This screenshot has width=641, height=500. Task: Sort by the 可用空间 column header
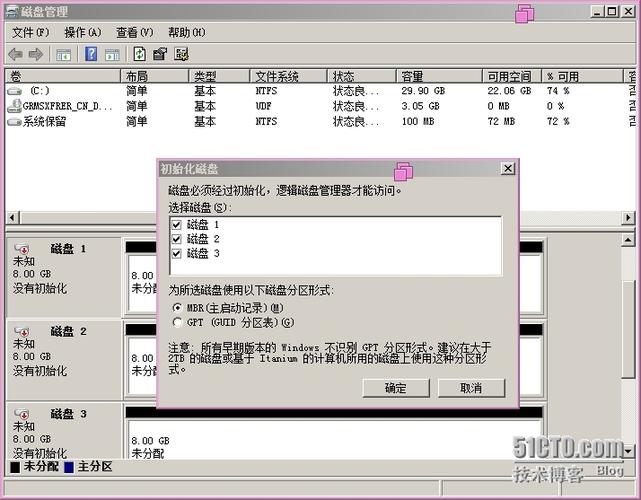[x=512, y=76]
